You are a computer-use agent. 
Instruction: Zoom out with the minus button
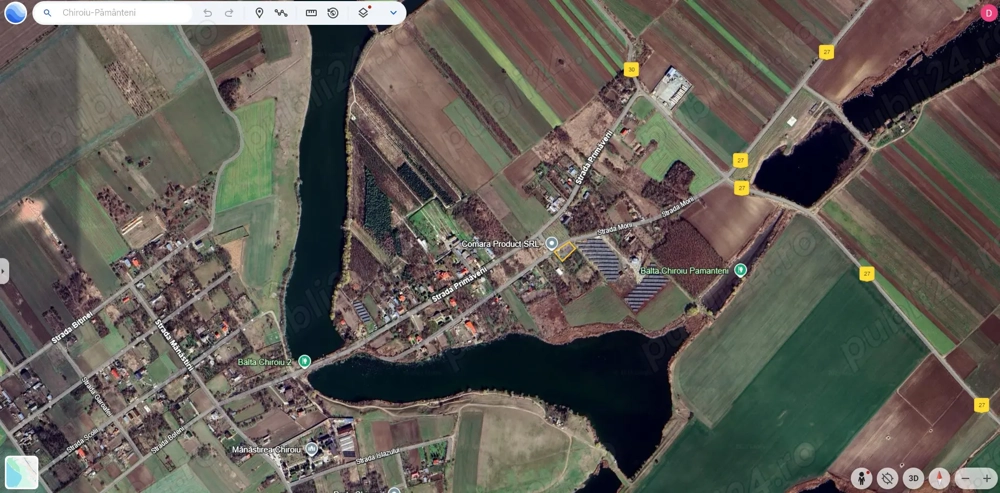[x=965, y=478]
